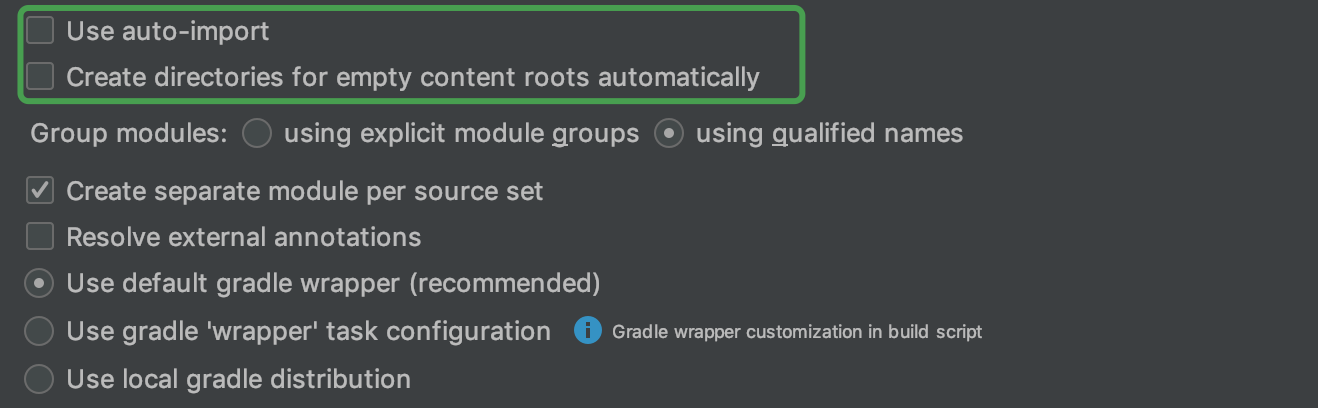Click the 'Use default gradle wrapper (recommended)' text
Screen dimensions: 1318x408
pyautogui.click(x=333, y=284)
